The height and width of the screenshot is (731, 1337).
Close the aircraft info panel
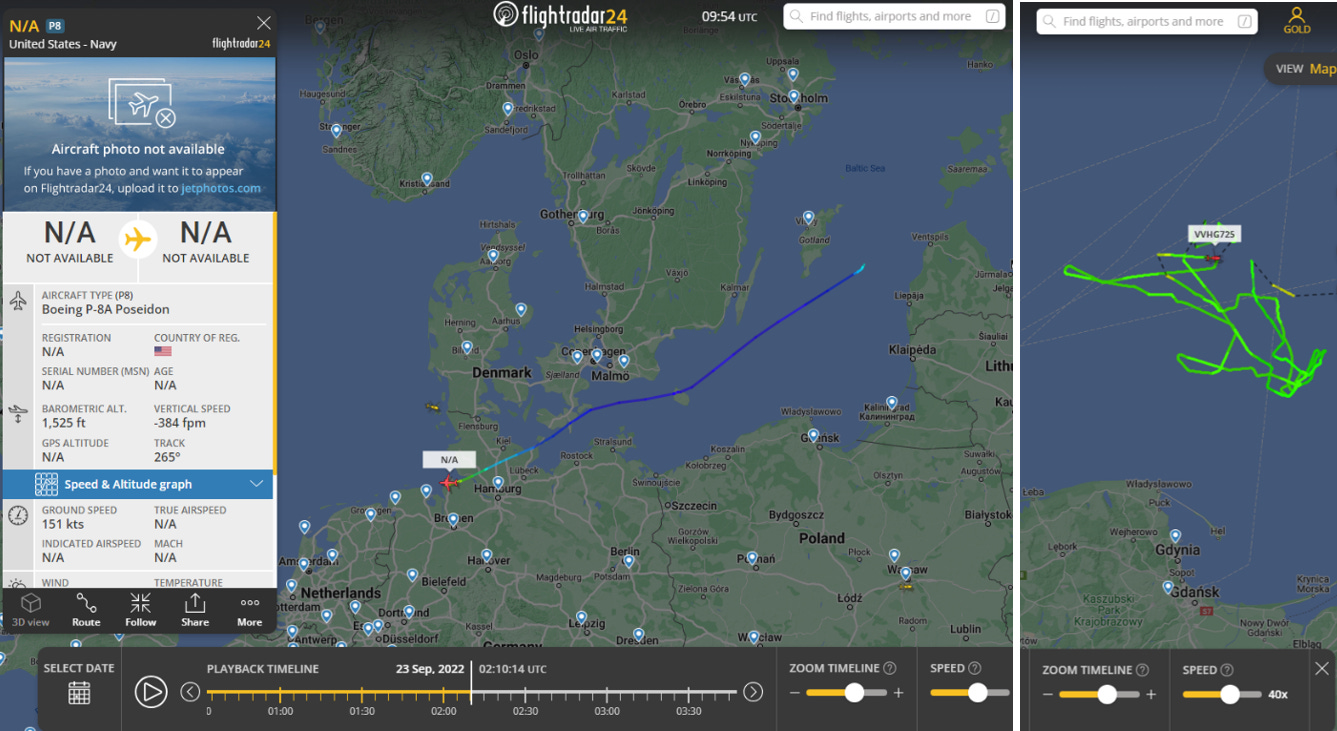pos(264,23)
